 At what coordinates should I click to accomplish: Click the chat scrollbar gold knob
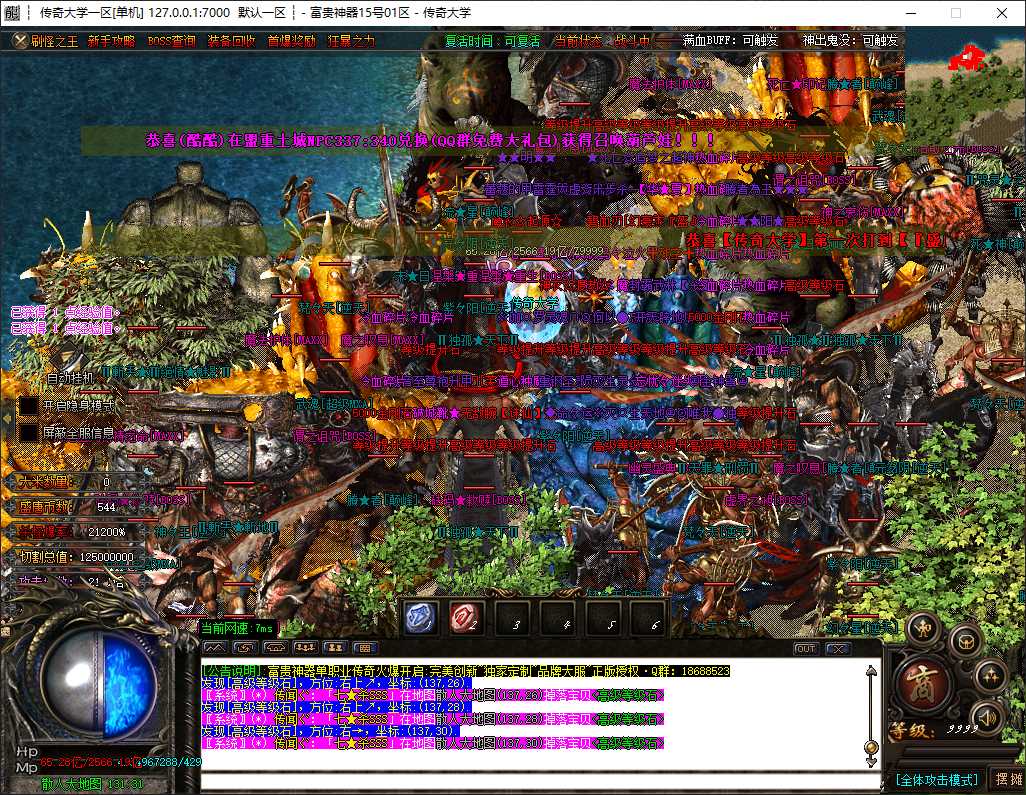pyautogui.click(x=871, y=747)
